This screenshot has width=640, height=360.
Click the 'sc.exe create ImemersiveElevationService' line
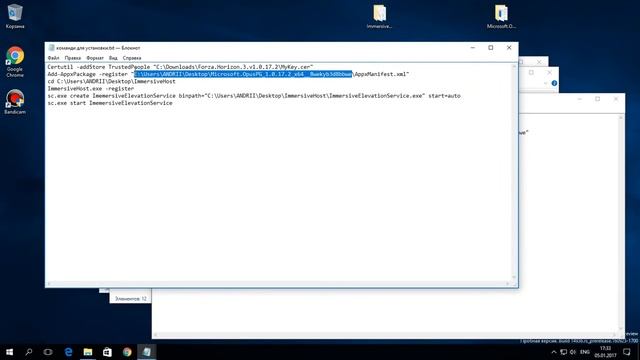pyautogui.click(x=254, y=96)
